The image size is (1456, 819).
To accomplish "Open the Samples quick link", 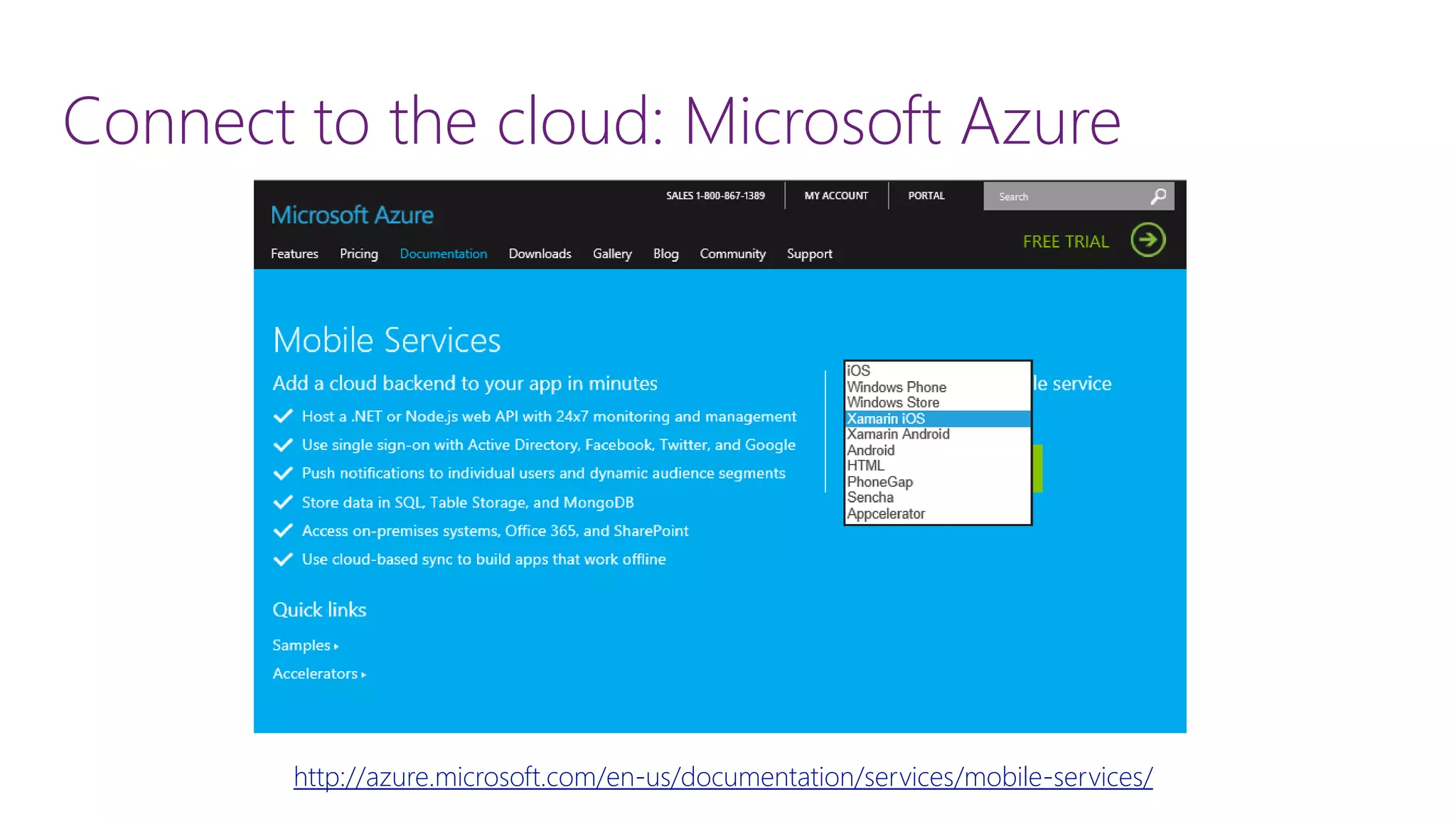I will tap(306, 646).
